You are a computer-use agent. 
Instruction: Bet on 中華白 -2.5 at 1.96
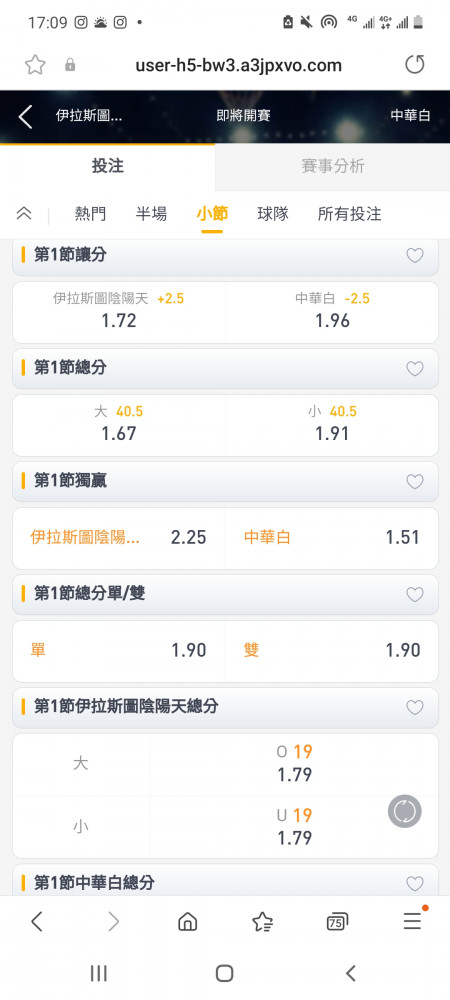click(x=332, y=312)
